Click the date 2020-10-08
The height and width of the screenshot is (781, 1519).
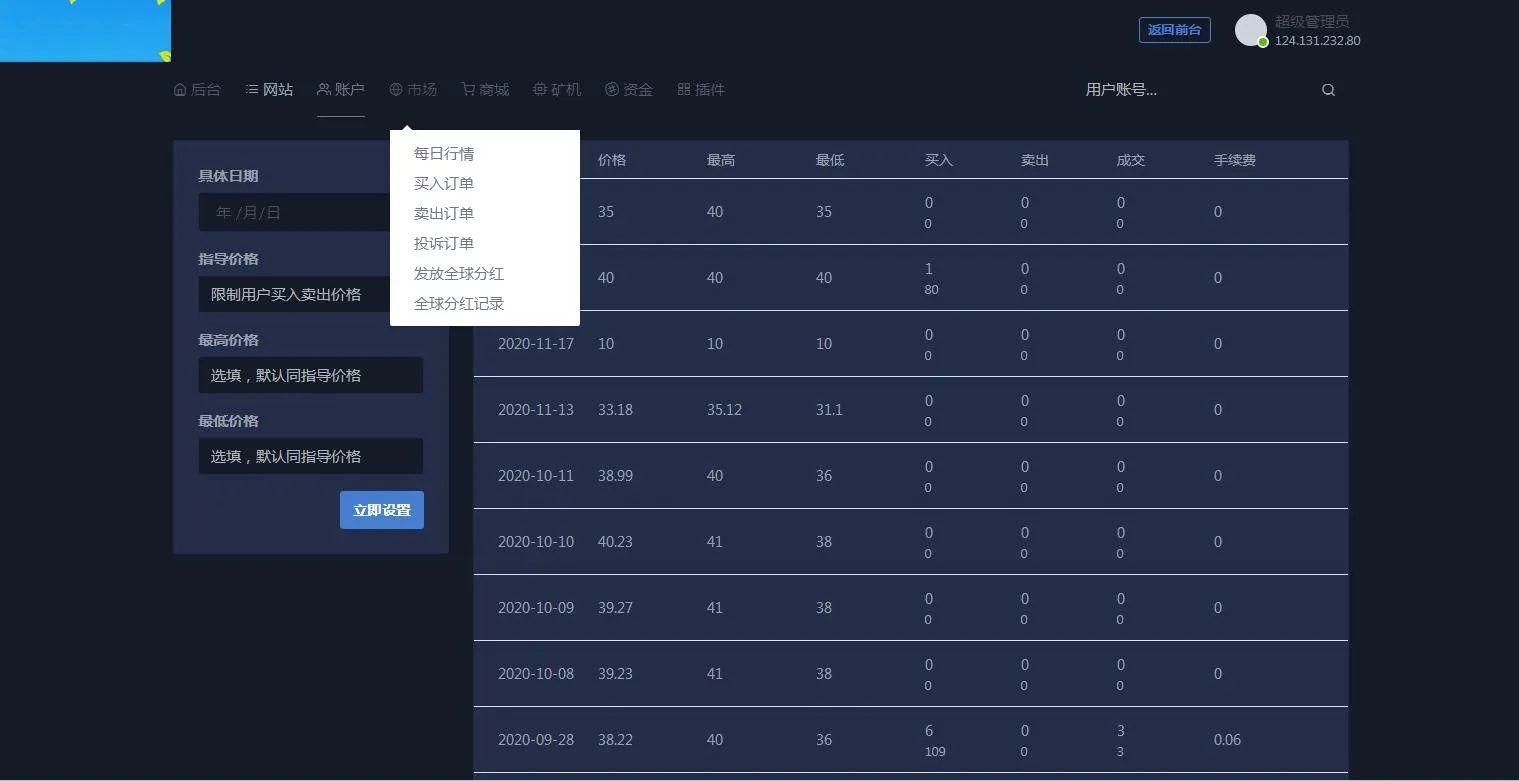coord(536,674)
